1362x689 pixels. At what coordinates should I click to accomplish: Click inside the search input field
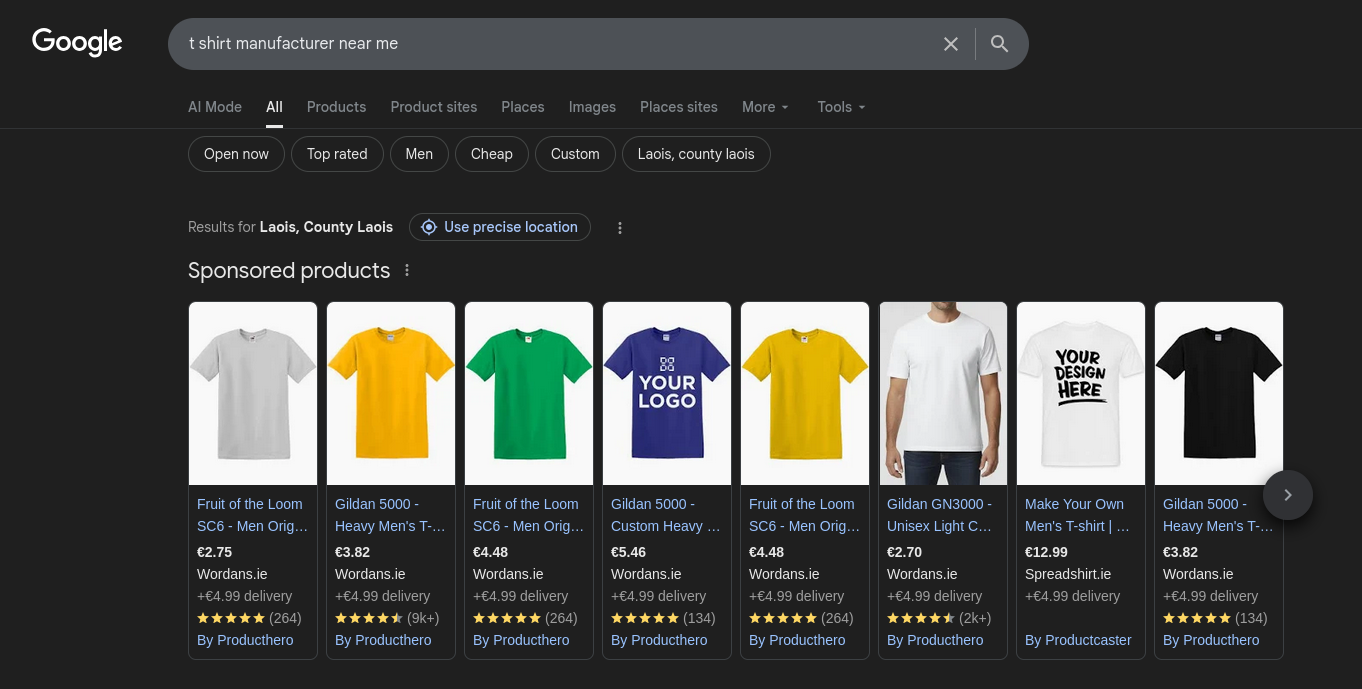(550, 44)
